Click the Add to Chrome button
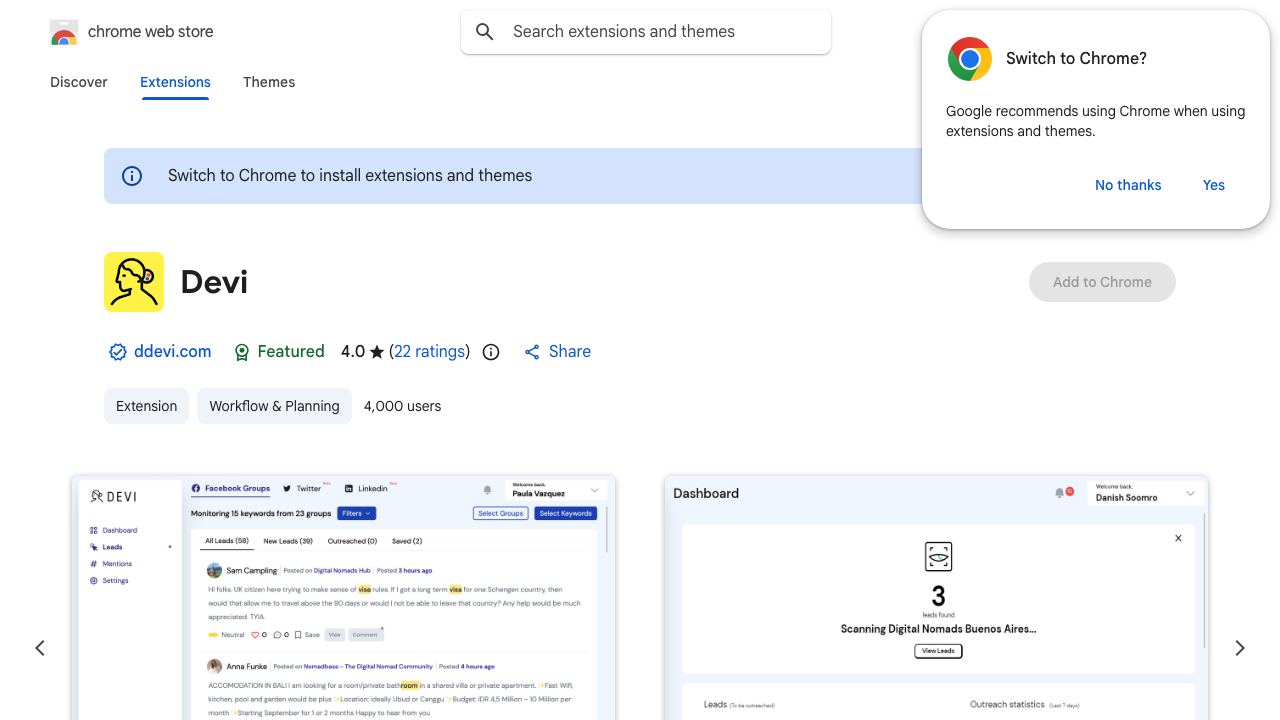The width and height of the screenshot is (1280, 720). click(1102, 282)
